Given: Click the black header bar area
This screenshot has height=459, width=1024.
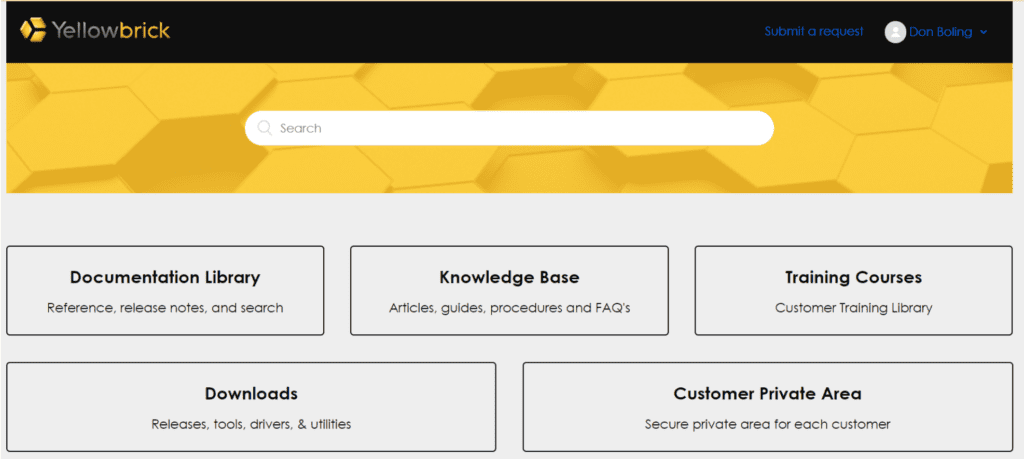Looking at the screenshot, I should [457, 31].
